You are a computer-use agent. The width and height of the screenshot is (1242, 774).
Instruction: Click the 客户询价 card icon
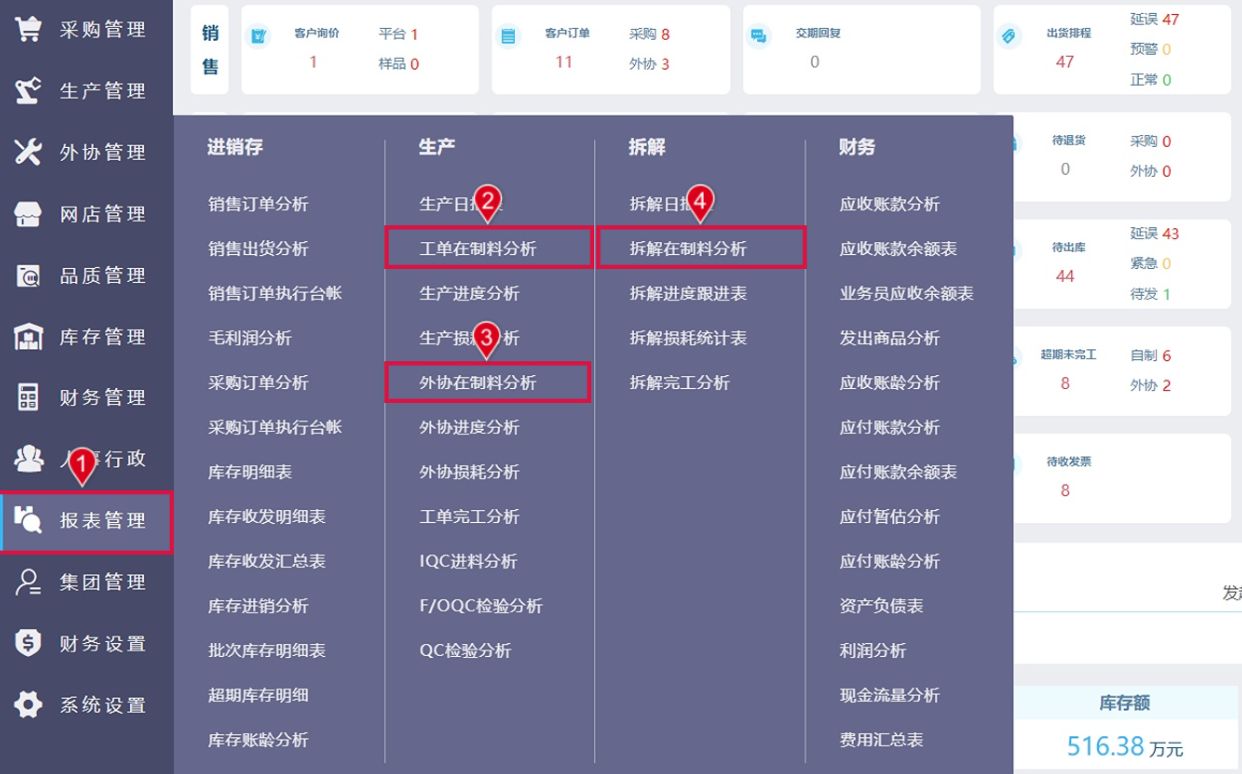tap(258, 36)
